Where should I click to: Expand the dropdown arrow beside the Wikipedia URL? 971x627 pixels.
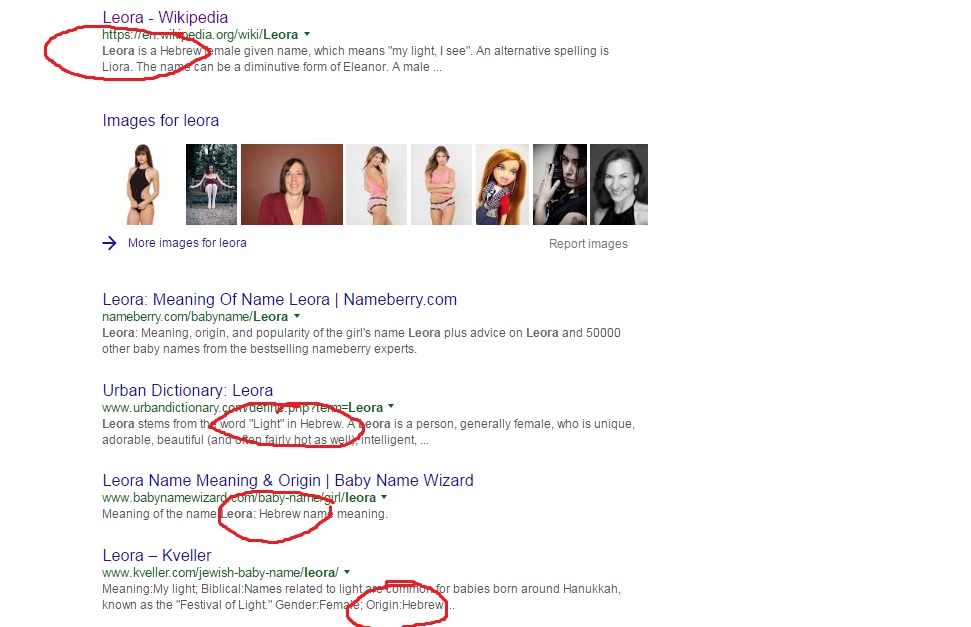pos(307,34)
